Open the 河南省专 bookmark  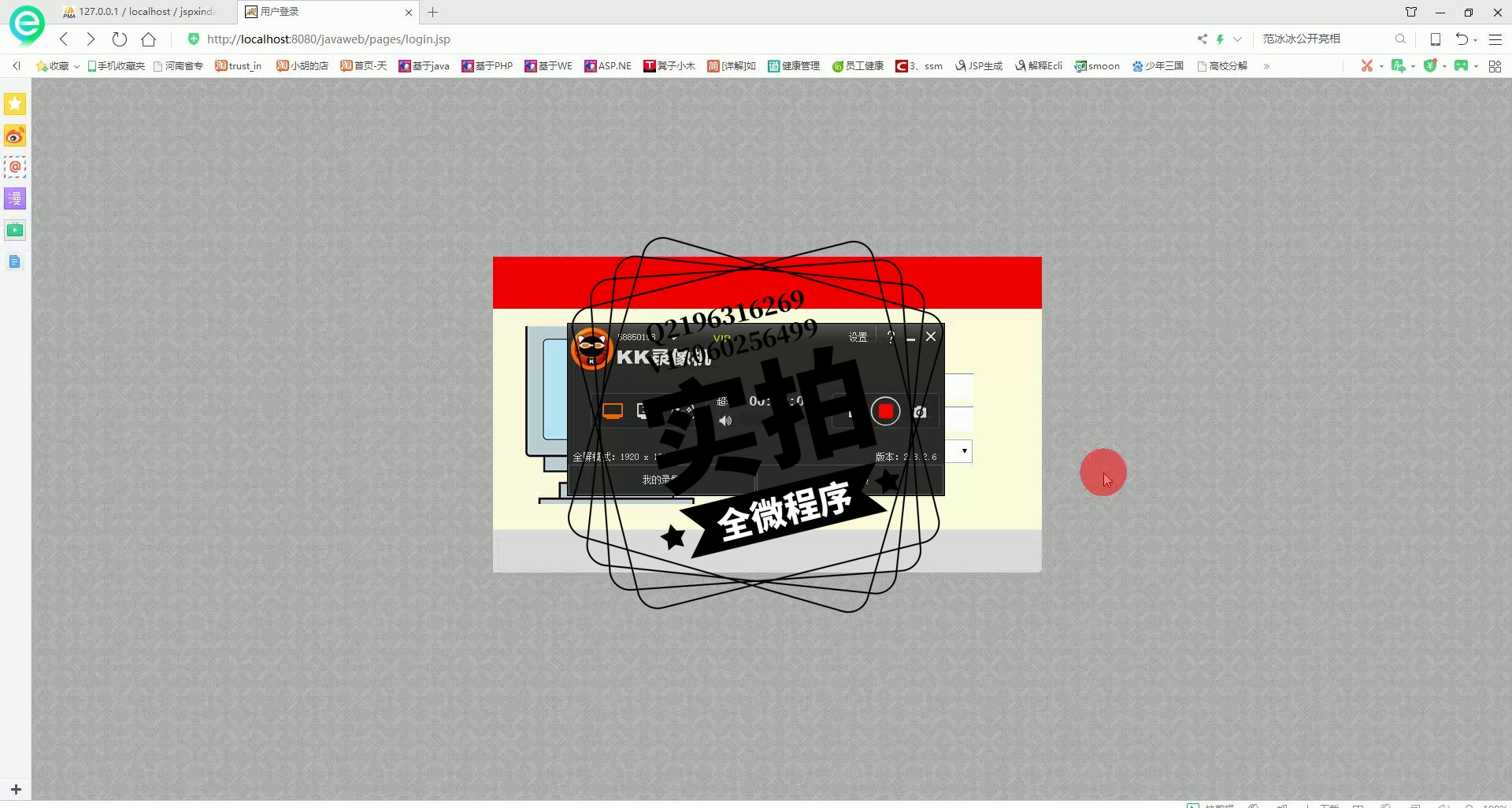[179, 66]
